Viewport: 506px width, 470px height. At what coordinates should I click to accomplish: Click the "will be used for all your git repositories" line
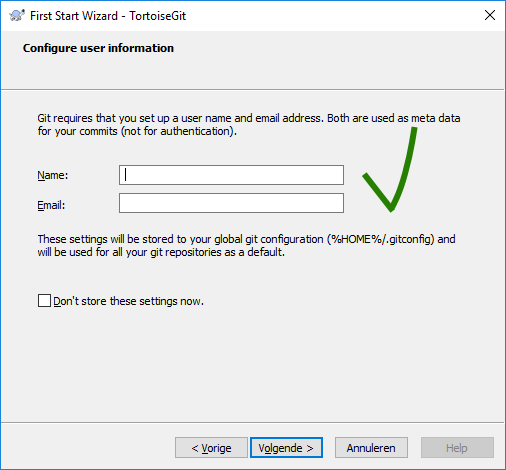pos(161,252)
